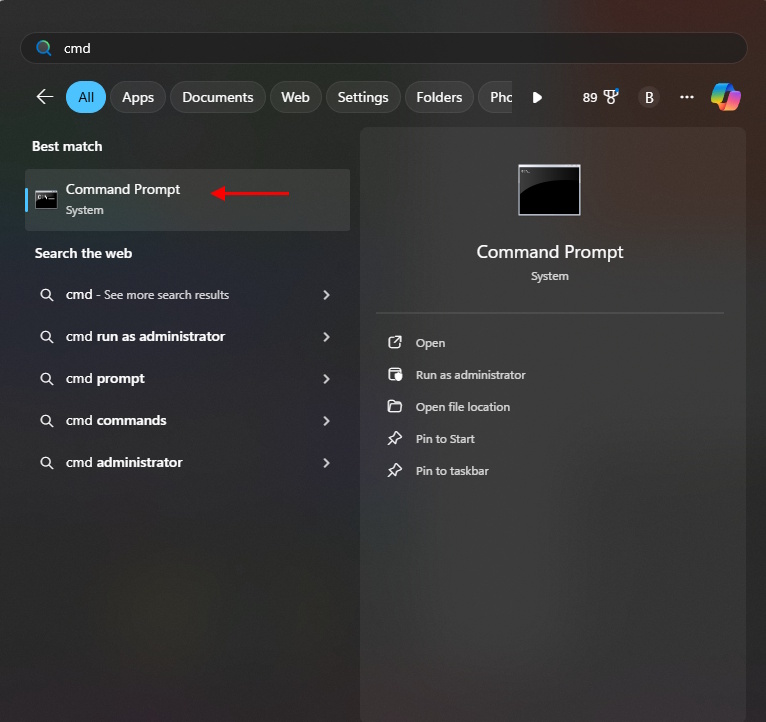Viewport: 766px width, 722px height.
Task: Click search icon beside 'cmd - See more search results'
Action: (47, 295)
